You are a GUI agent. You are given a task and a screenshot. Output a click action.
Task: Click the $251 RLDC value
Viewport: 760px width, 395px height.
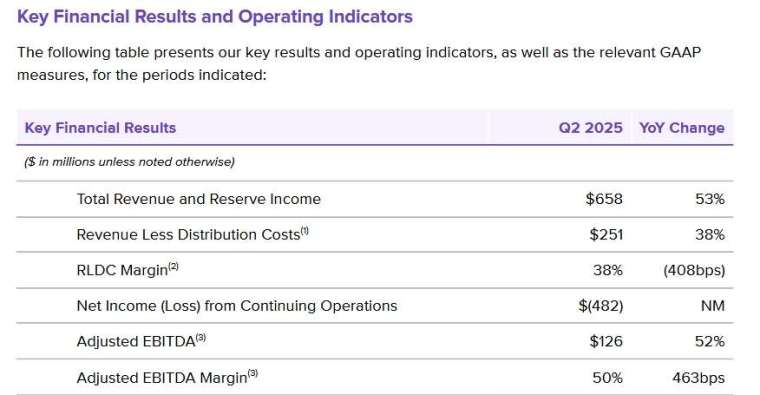point(606,235)
